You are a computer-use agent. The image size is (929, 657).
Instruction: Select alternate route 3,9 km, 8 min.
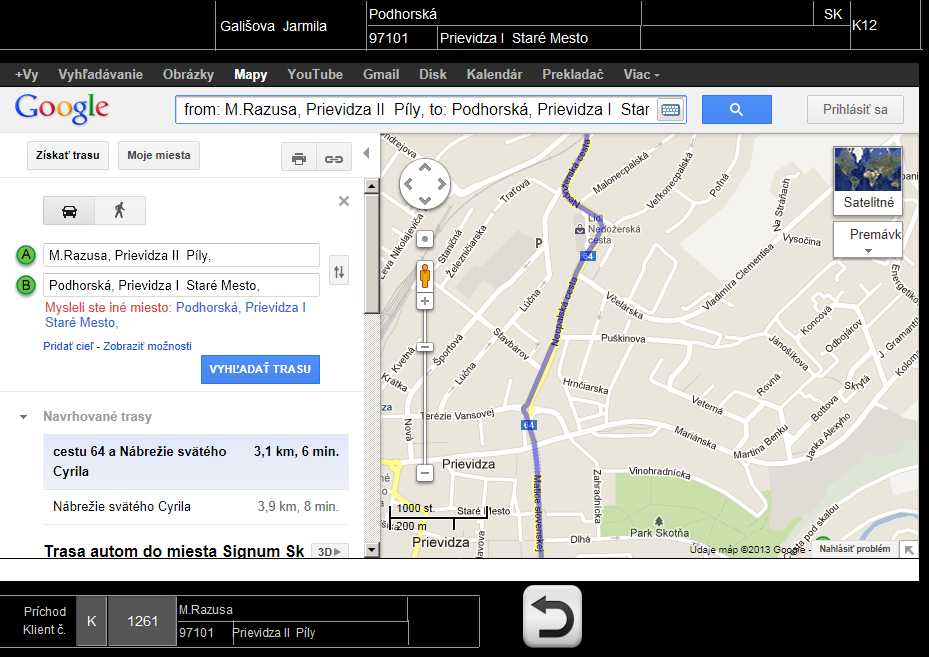pos(196,507)
